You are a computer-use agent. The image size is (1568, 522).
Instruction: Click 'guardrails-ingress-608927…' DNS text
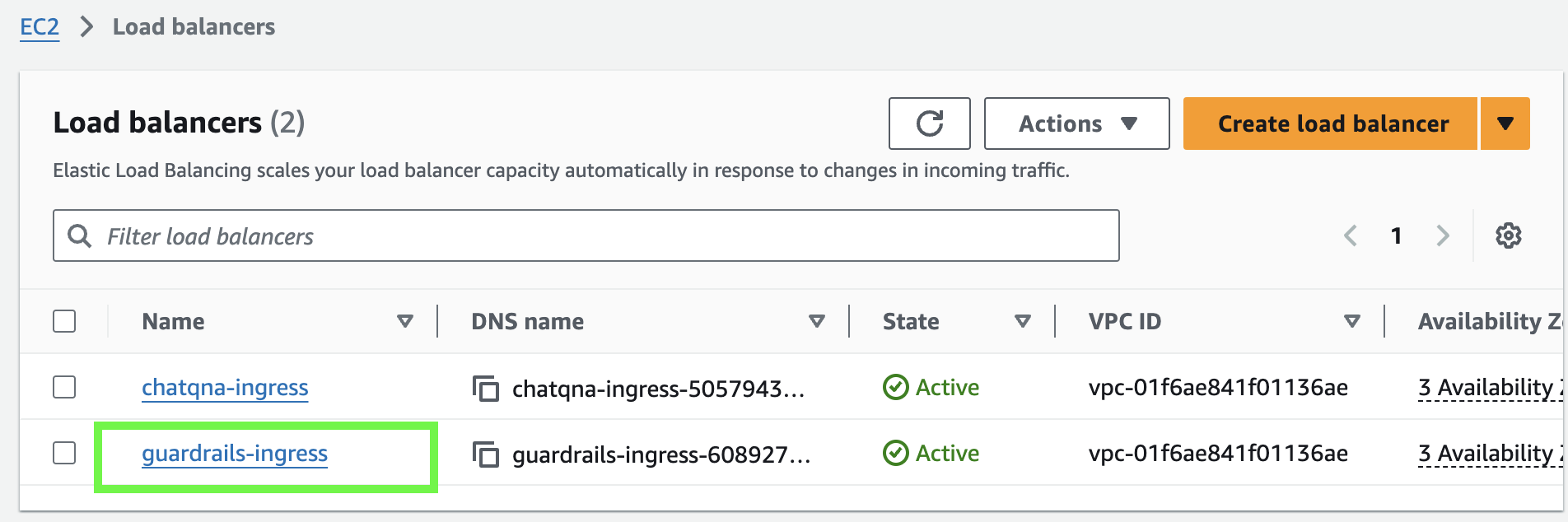tap(661, 454)
